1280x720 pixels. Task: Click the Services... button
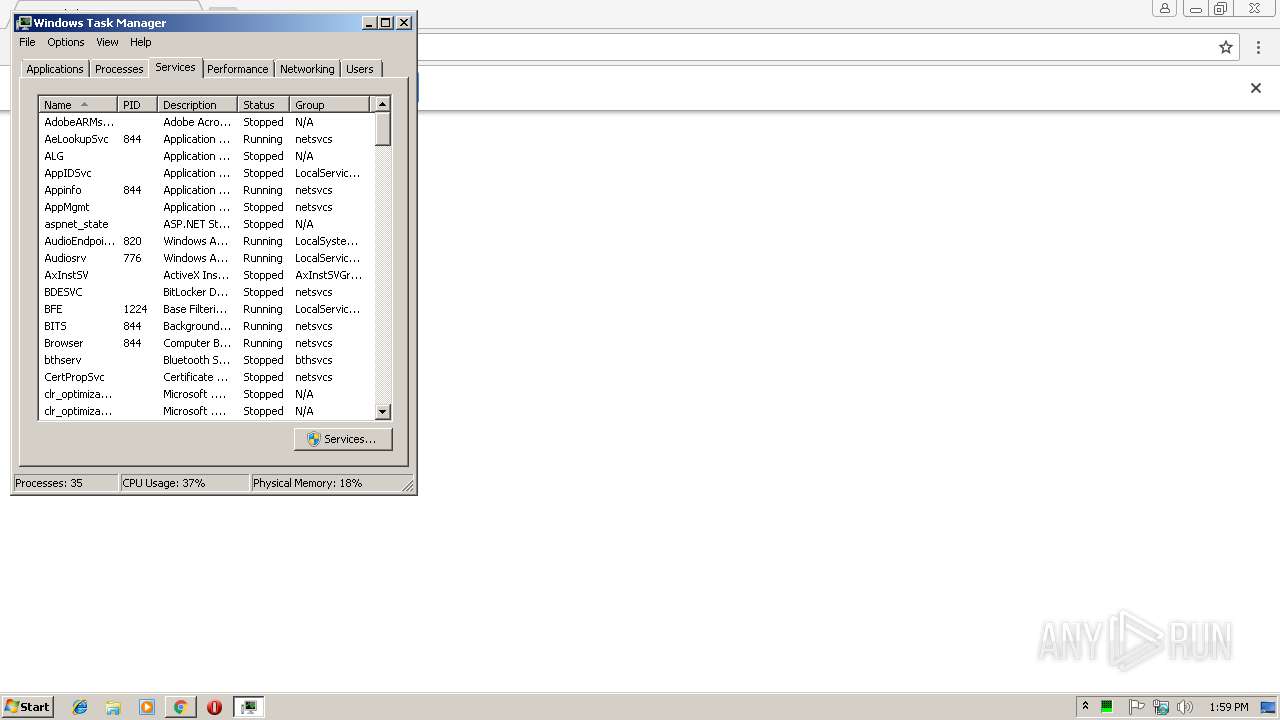tap(343, 439)
